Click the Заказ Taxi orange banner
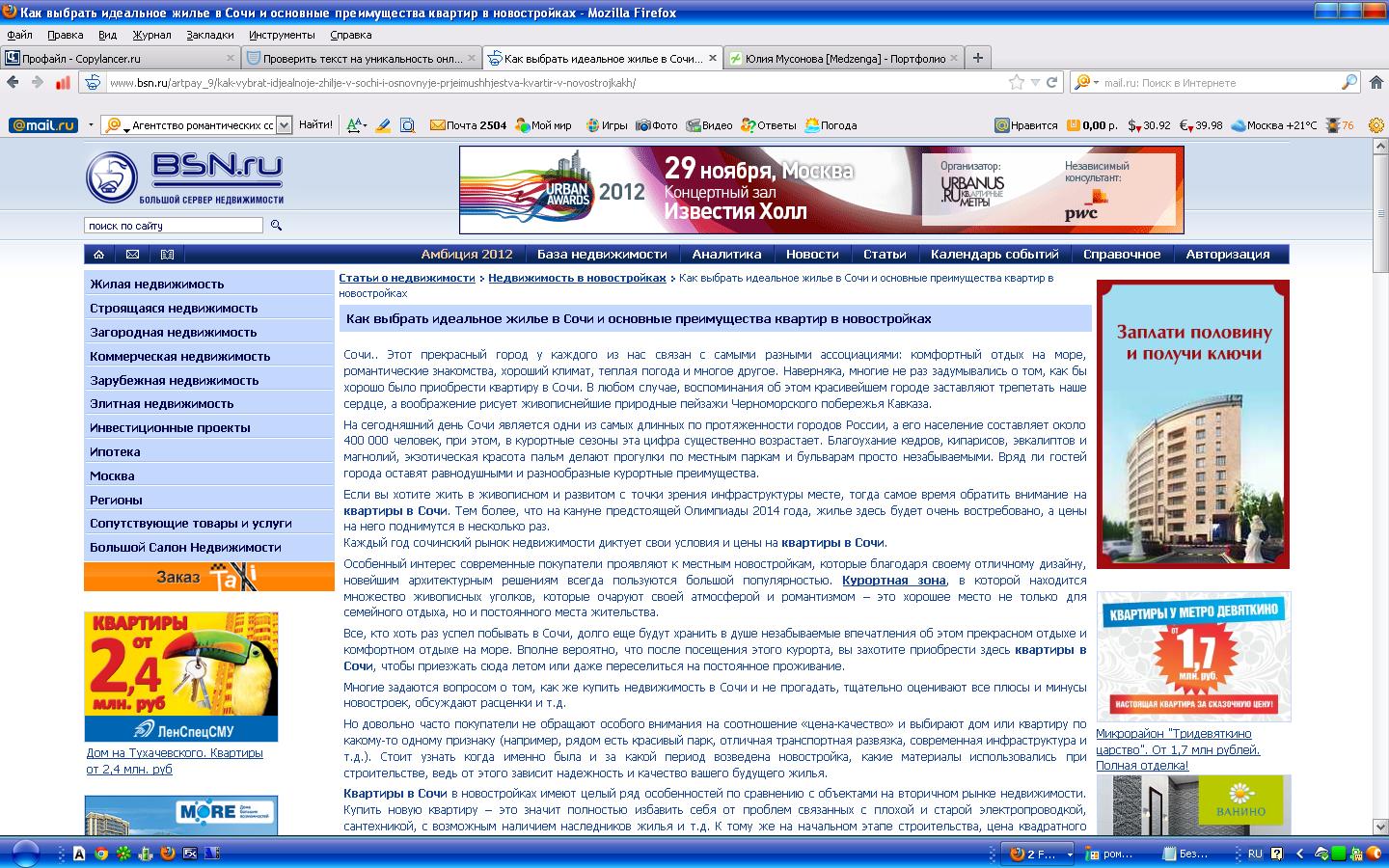The image size is (1389, 868). click(x=208, y=577)
